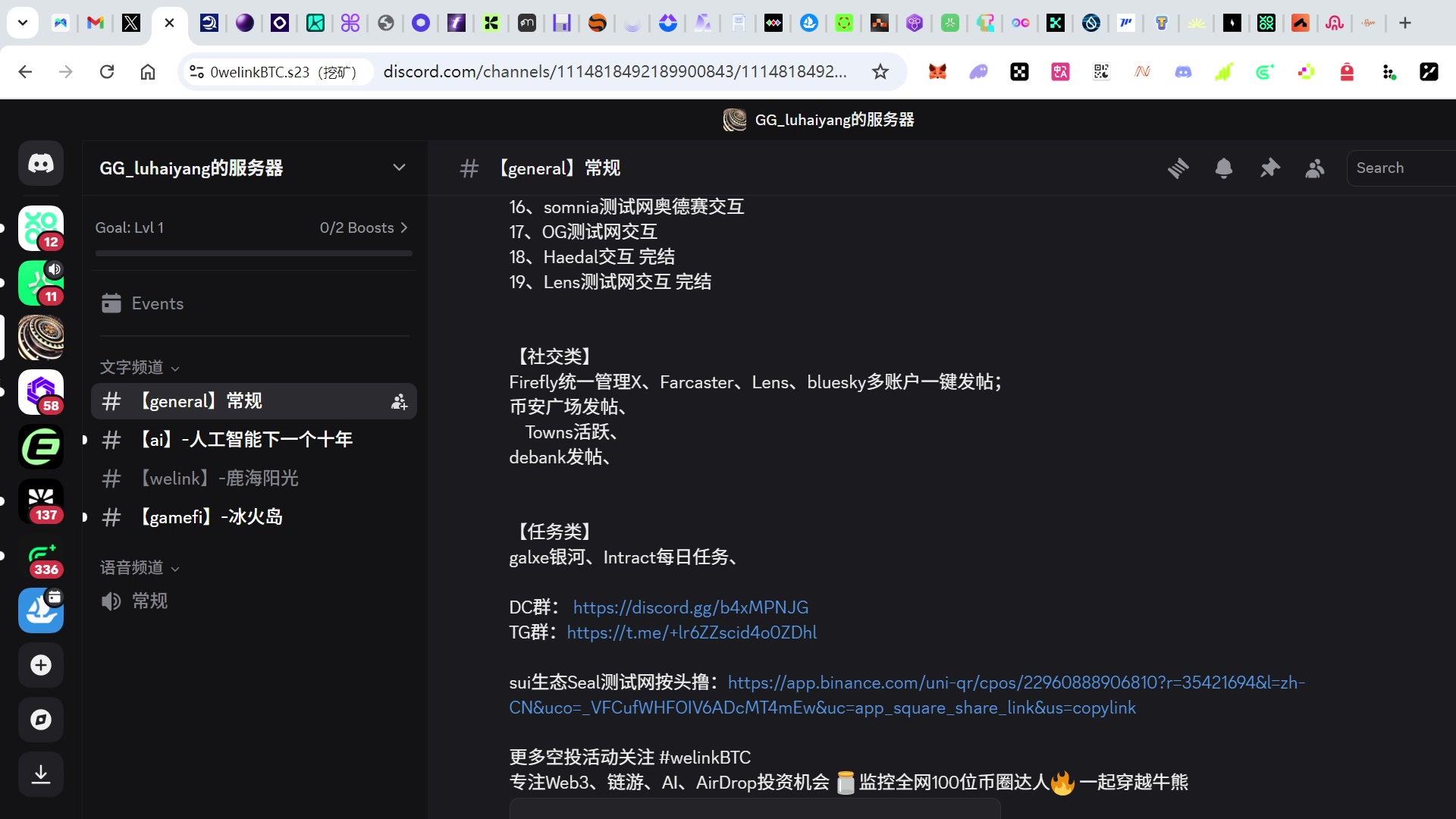Join the 常规 voice channel
The width and height of the screenshot is (1456, 819).
click(254, 601)
